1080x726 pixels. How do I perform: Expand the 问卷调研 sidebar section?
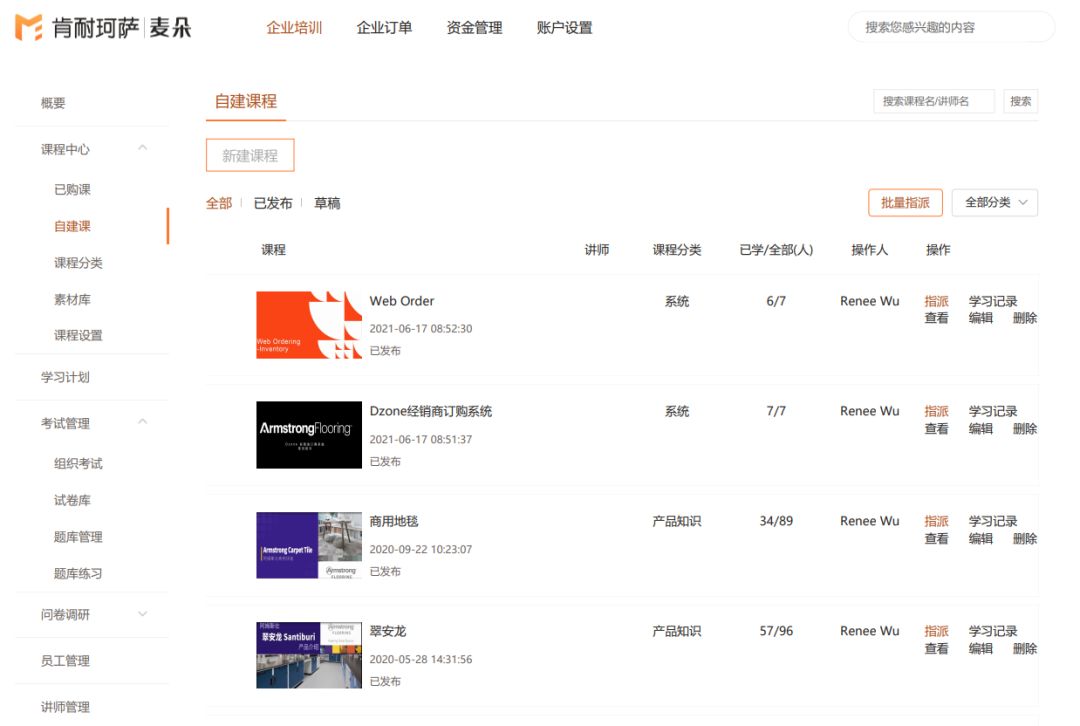(x=142, y=614)
